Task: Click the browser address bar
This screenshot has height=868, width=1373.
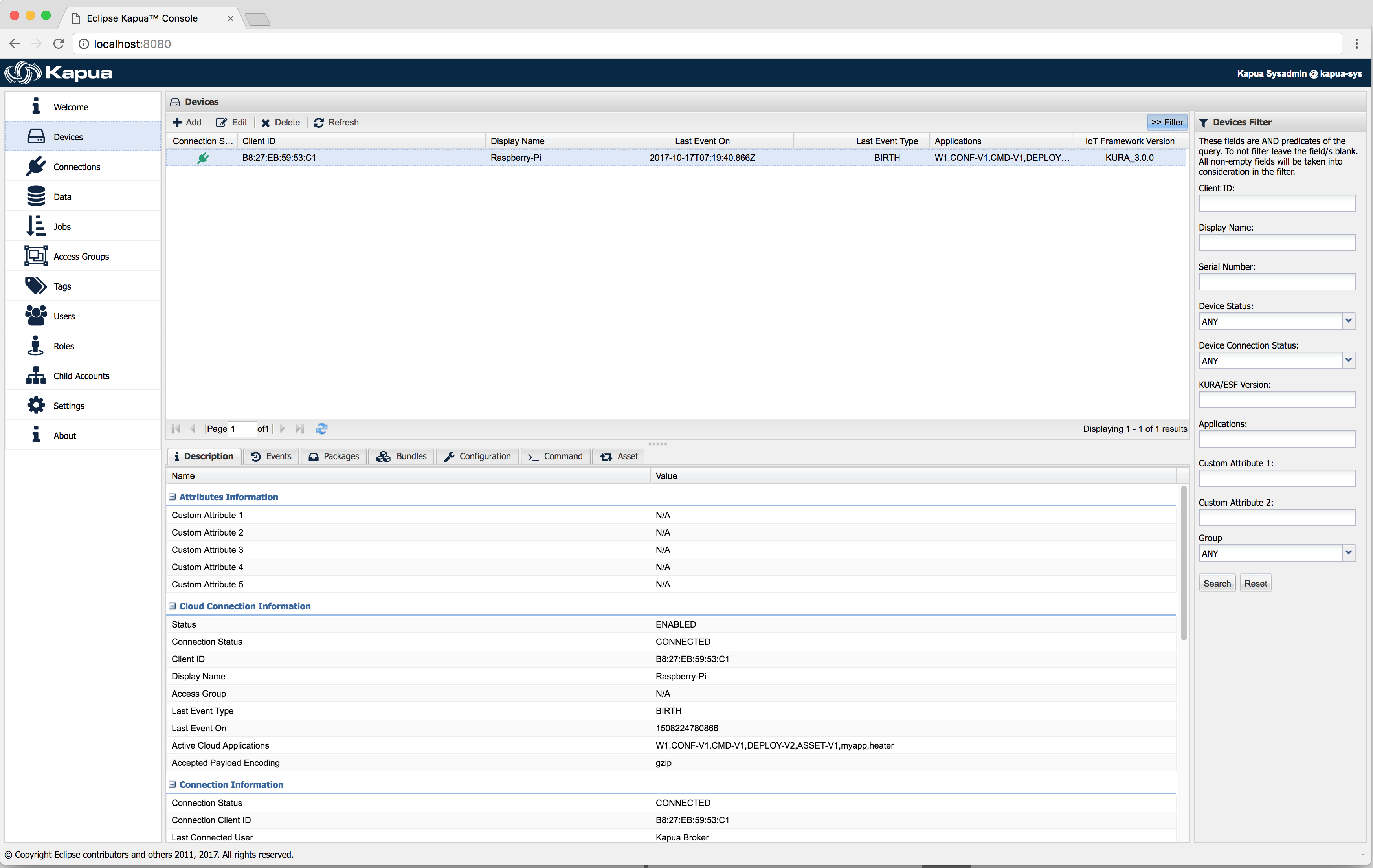Action: [x=707, y=44]
